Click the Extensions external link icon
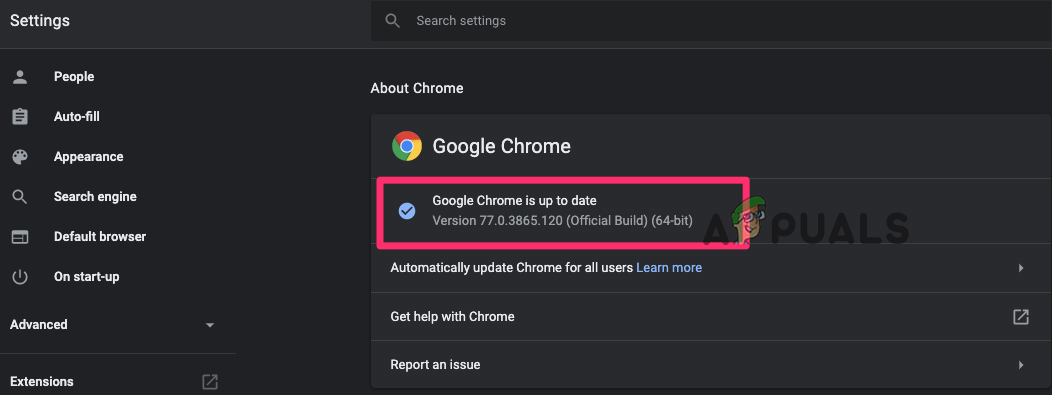Screen dimensions: 1052x395 coord(210,382)
